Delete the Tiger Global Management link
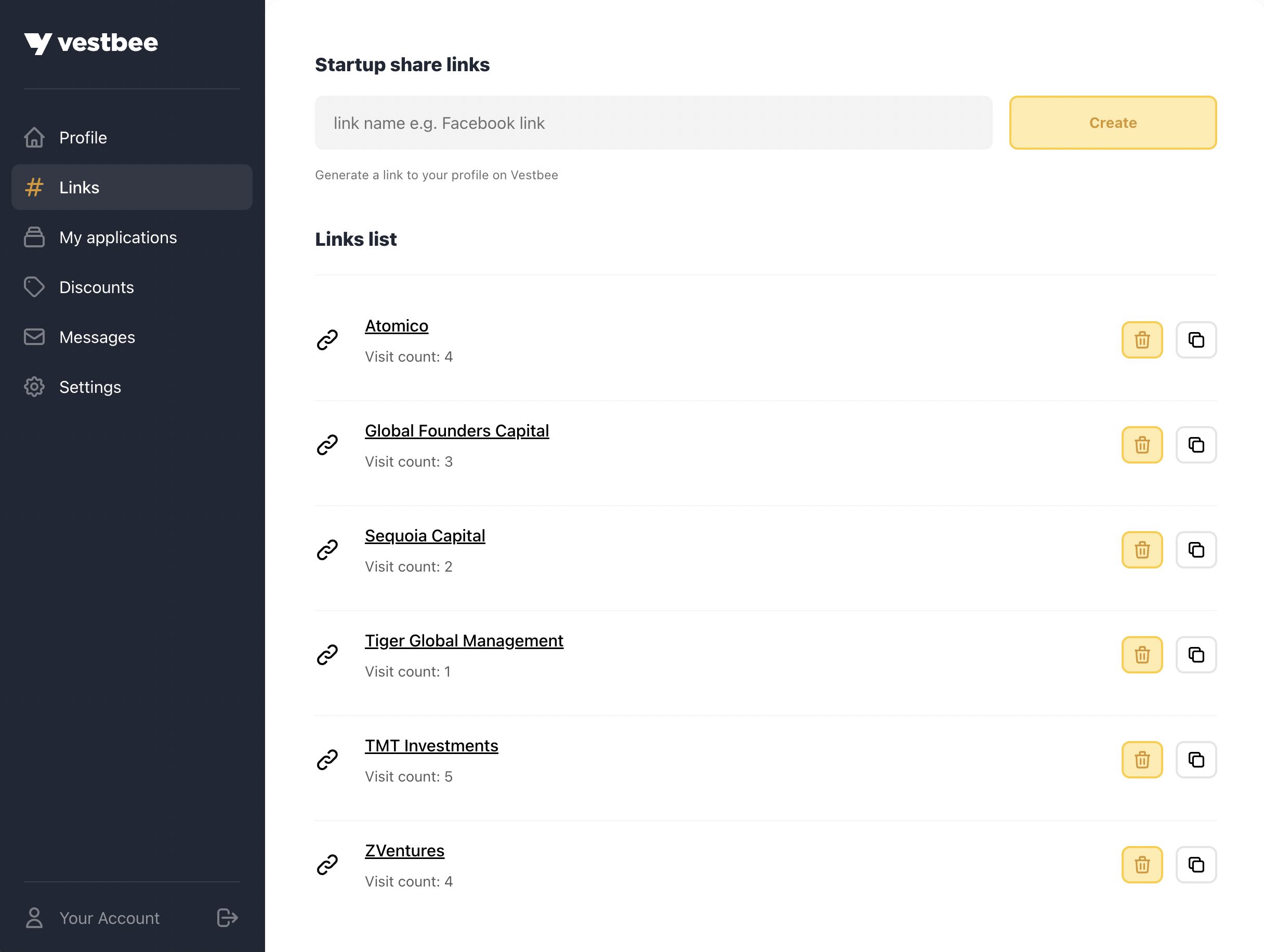The image size is (1264, 952). (1141, 655)
